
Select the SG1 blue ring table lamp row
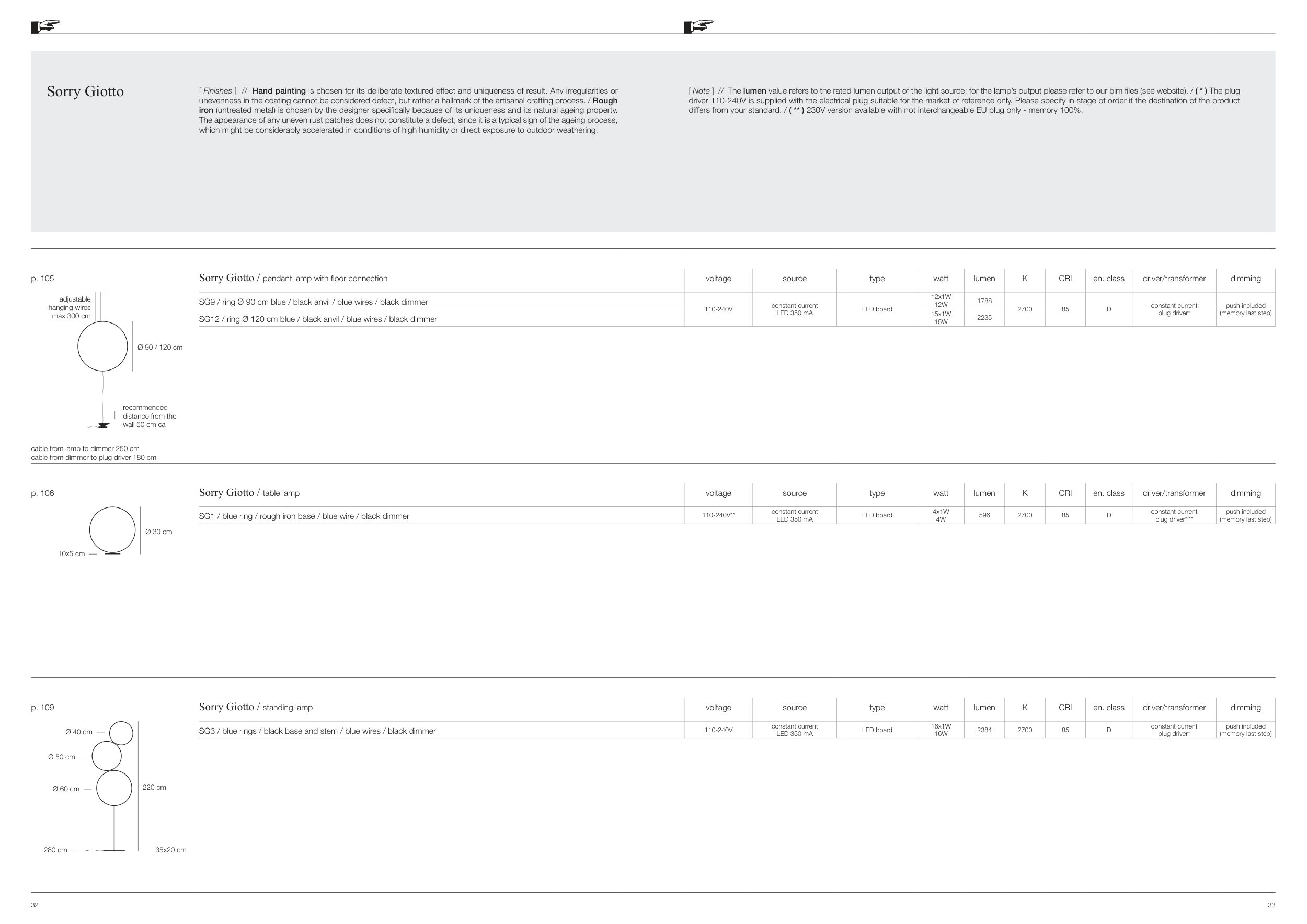304,516
